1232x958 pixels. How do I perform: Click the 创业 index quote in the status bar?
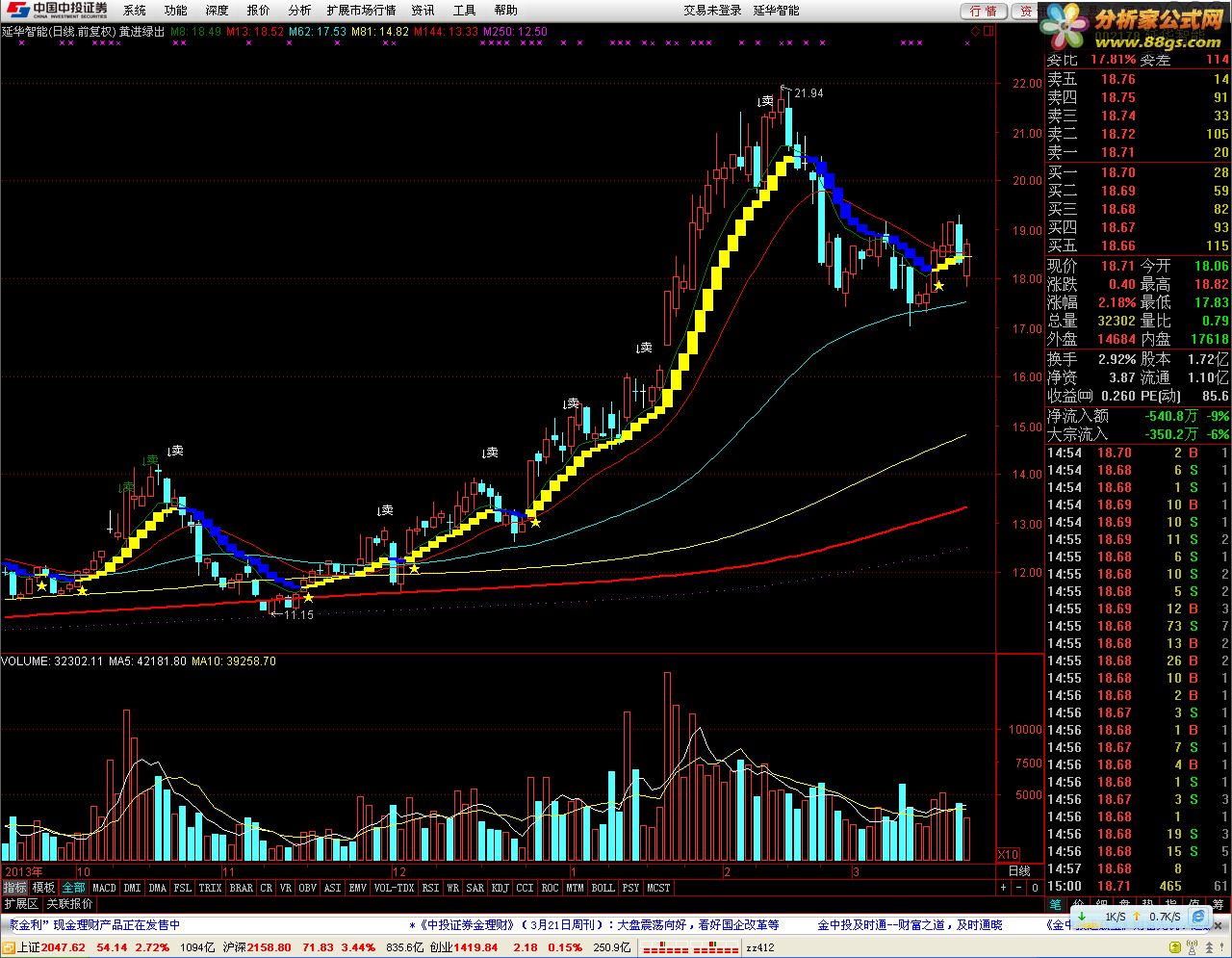click(505, 947)
